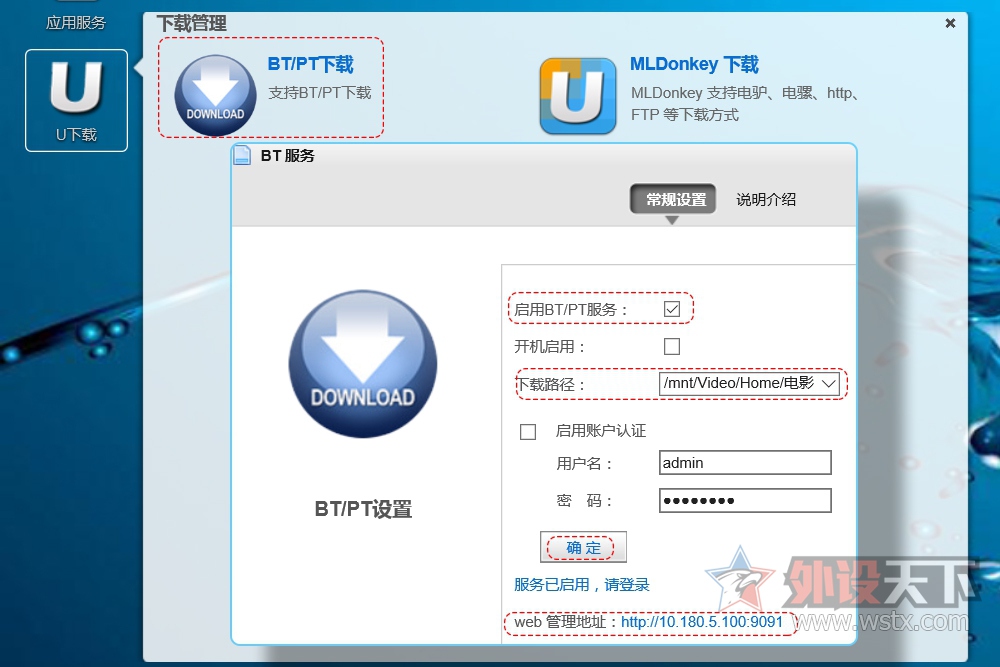This screenshot has height=667, width=1000.
Task: Focus the 密码 password field
Action: (745, 501)
